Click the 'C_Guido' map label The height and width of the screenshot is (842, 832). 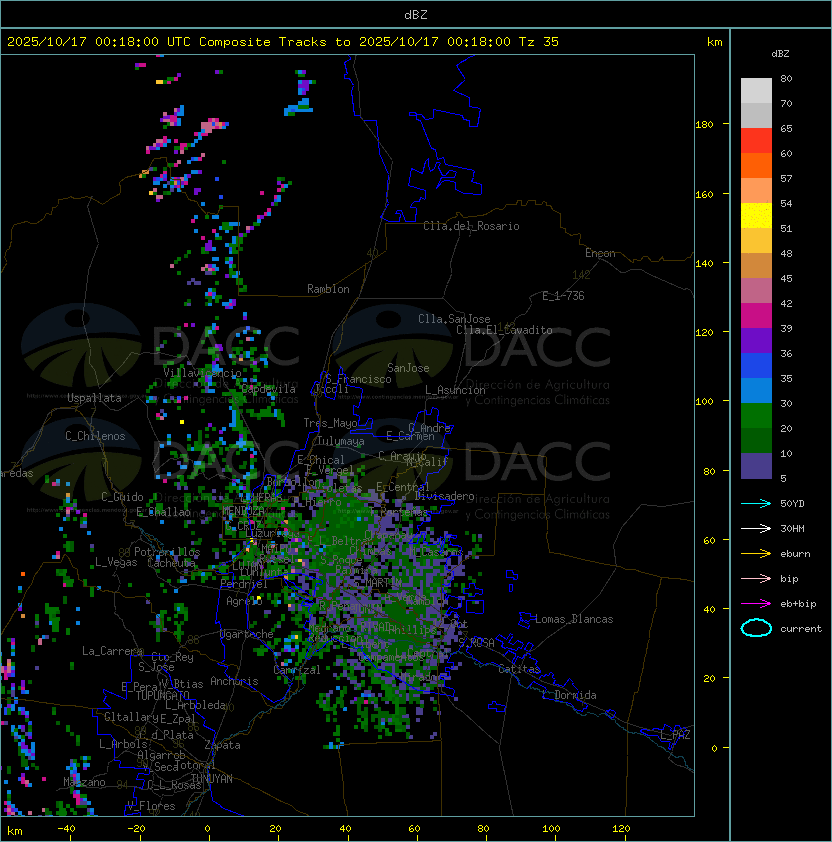(122, 497)
